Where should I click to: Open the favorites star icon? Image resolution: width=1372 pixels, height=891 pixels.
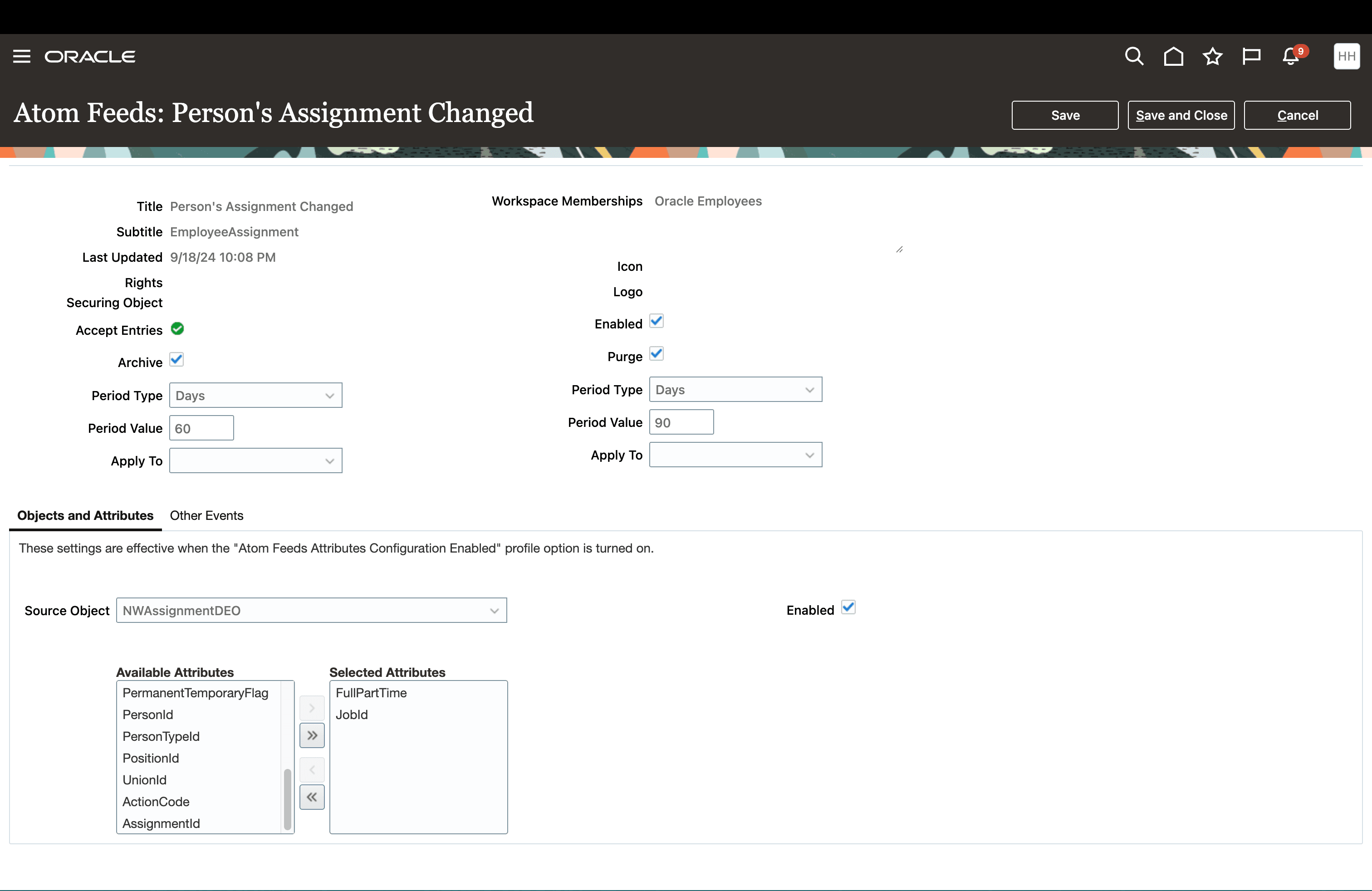pos(1212,55)
